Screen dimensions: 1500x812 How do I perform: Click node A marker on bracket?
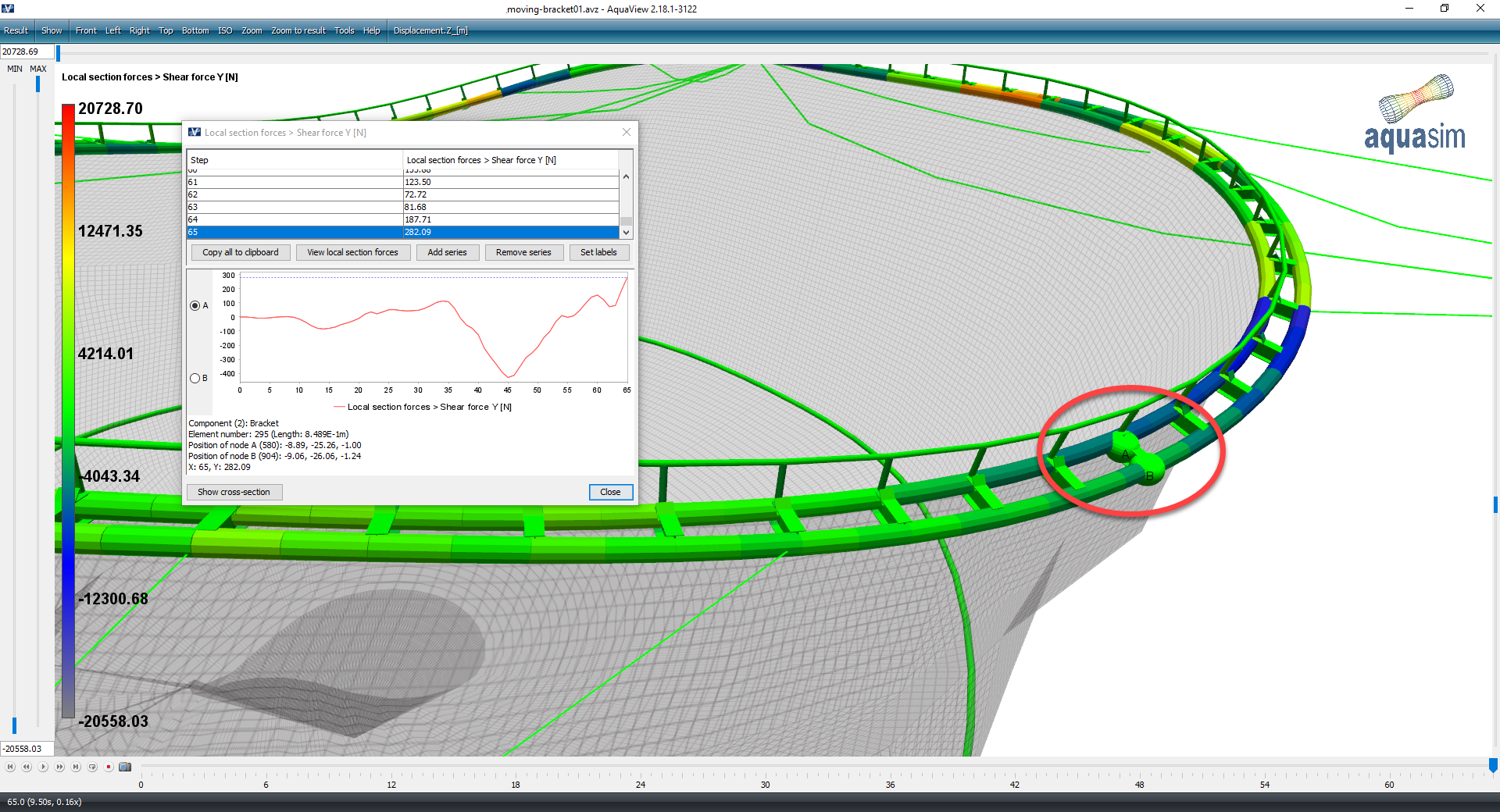coord(1124,448)
